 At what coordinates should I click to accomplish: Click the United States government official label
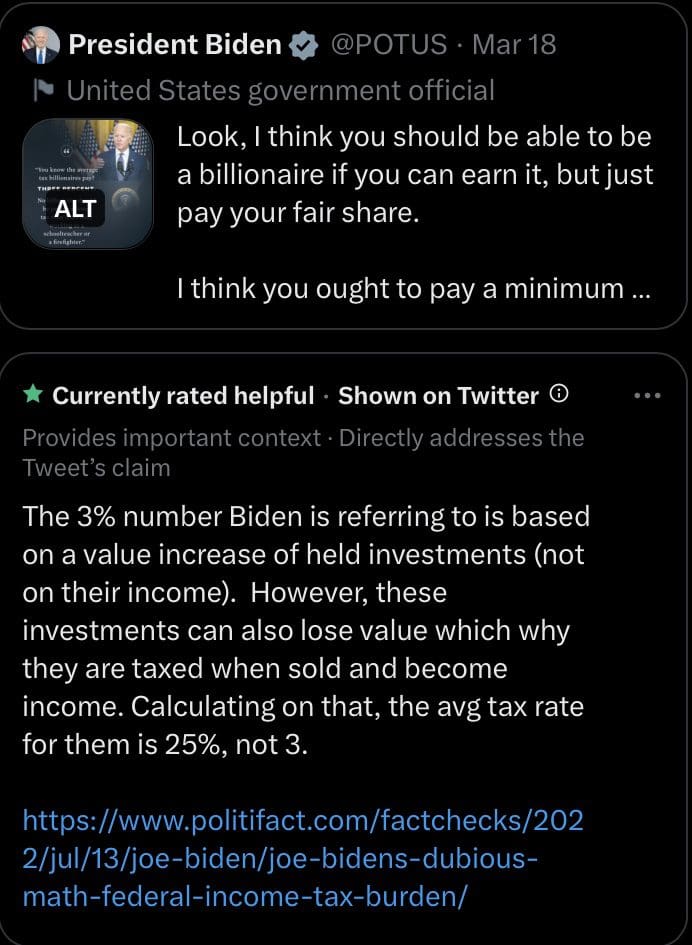click(x=280, y=91)
